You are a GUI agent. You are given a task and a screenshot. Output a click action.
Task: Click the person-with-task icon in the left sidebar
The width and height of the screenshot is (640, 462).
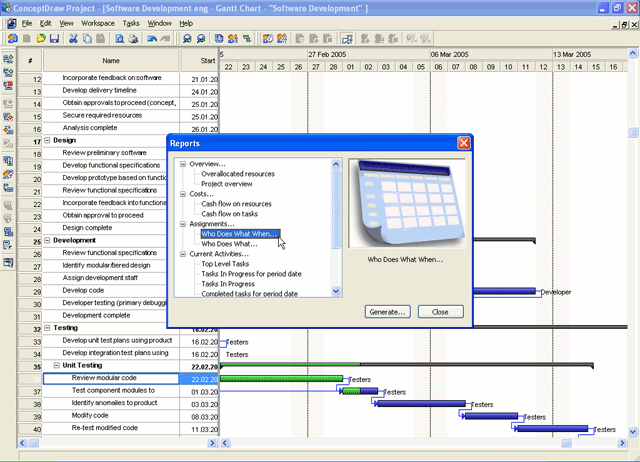[x=8, y=174]
